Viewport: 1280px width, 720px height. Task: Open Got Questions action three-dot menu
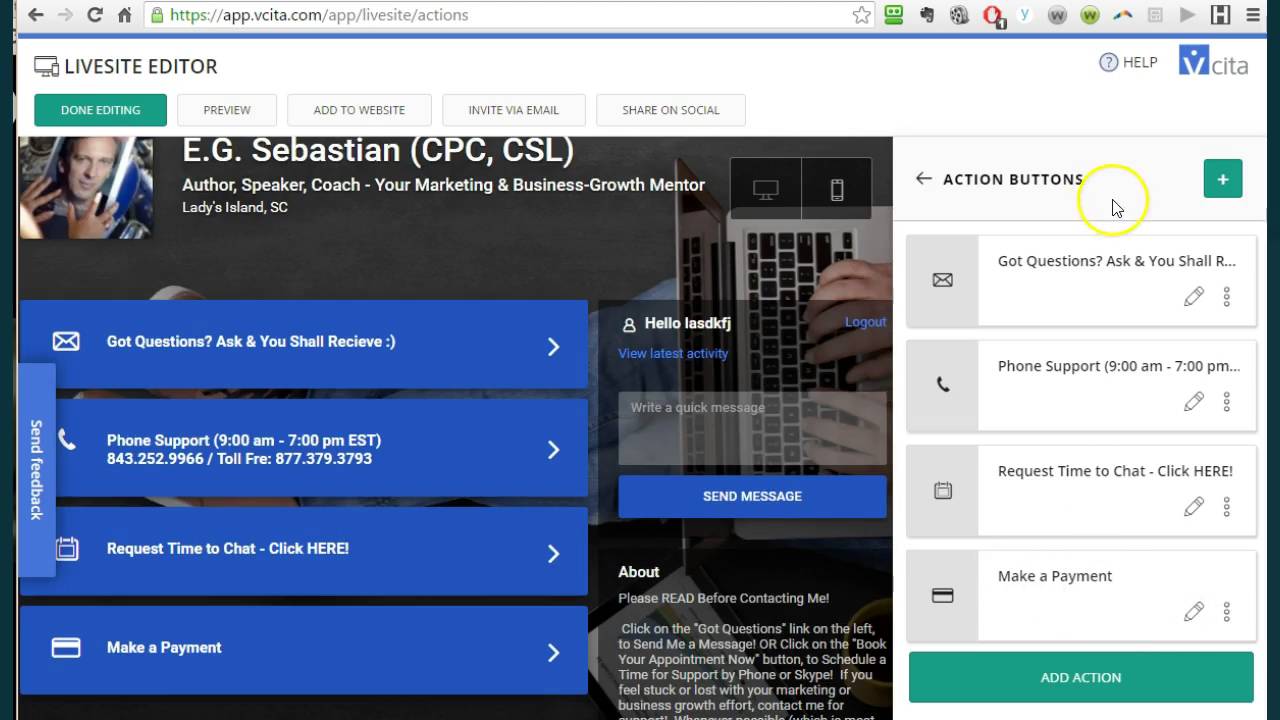coord(1226,296)
